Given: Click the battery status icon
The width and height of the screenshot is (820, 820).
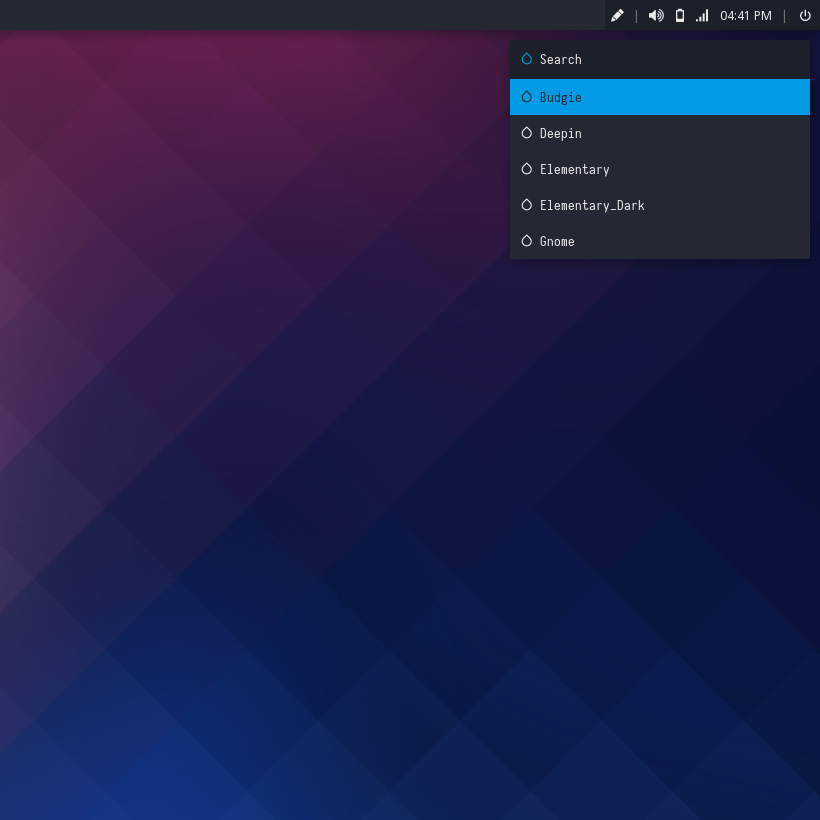Looking at the screenshot, I should (680, 15).
